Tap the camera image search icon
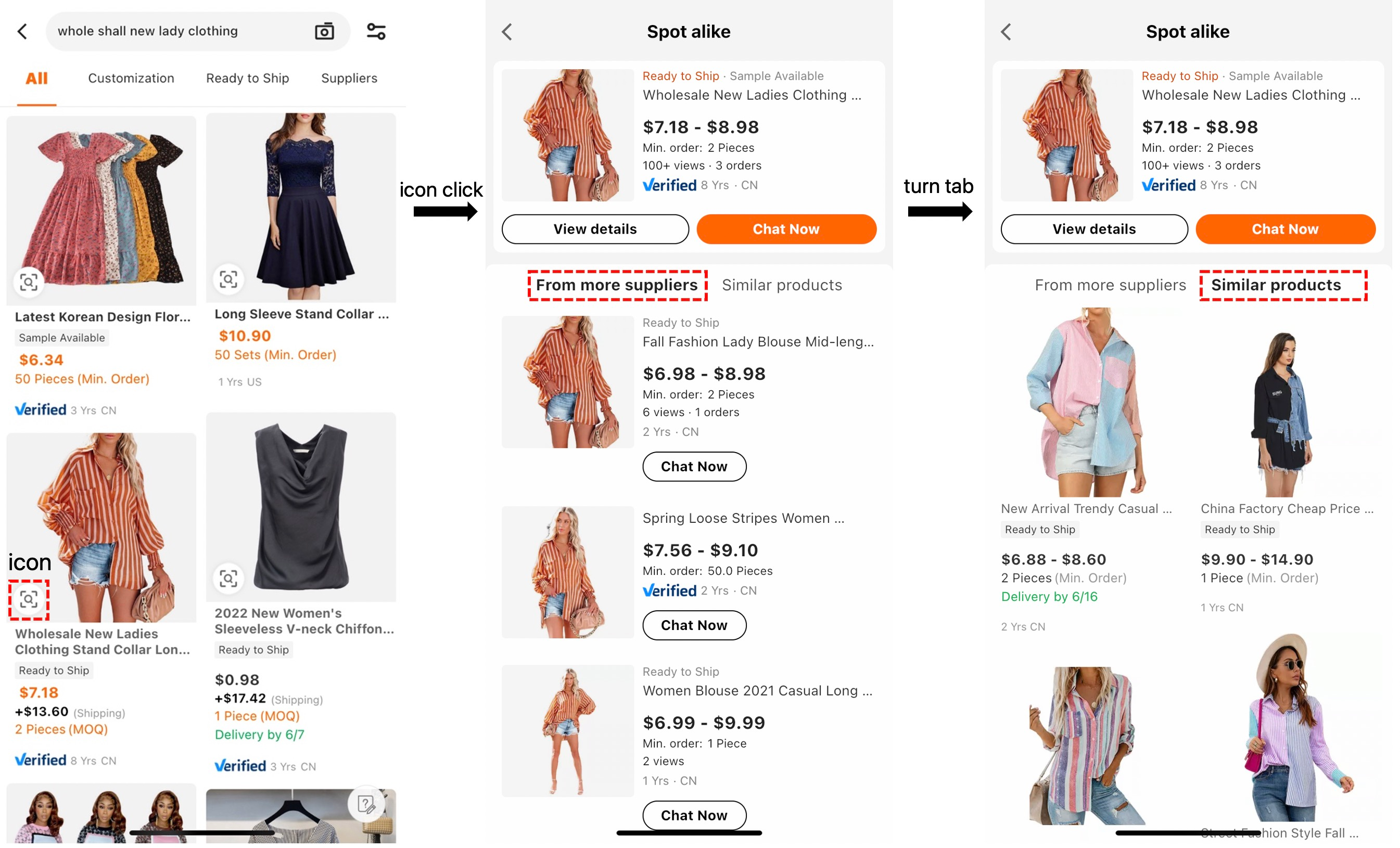The height and width of the screenshot is (848, 1400). point(324,31)
